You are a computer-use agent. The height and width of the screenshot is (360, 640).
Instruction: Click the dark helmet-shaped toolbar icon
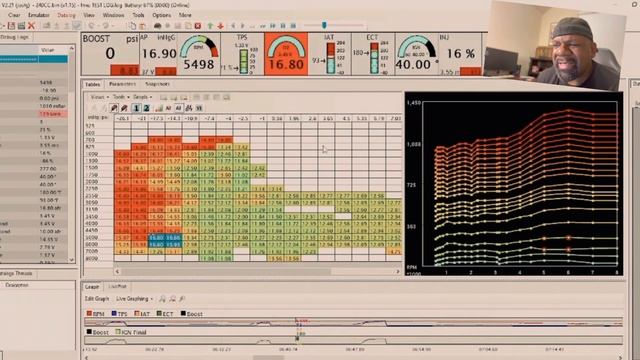[x=158, y=26]
